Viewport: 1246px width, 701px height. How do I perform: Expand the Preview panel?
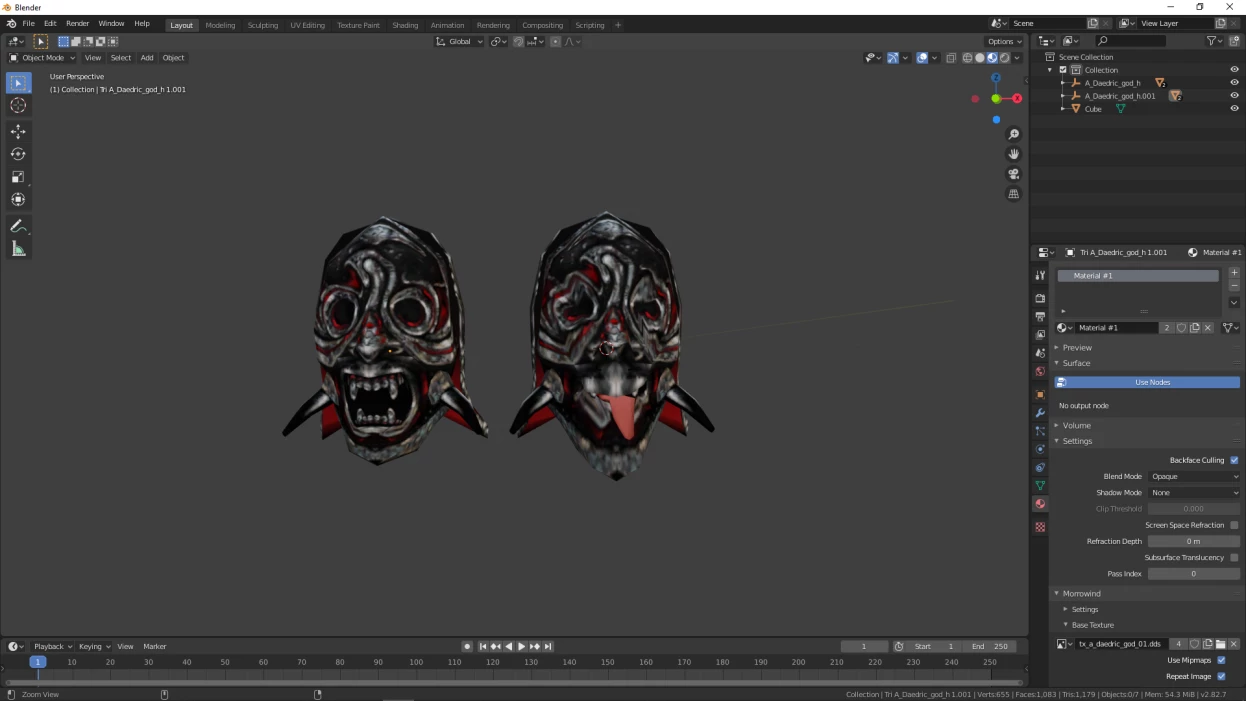pos(1077,348)
